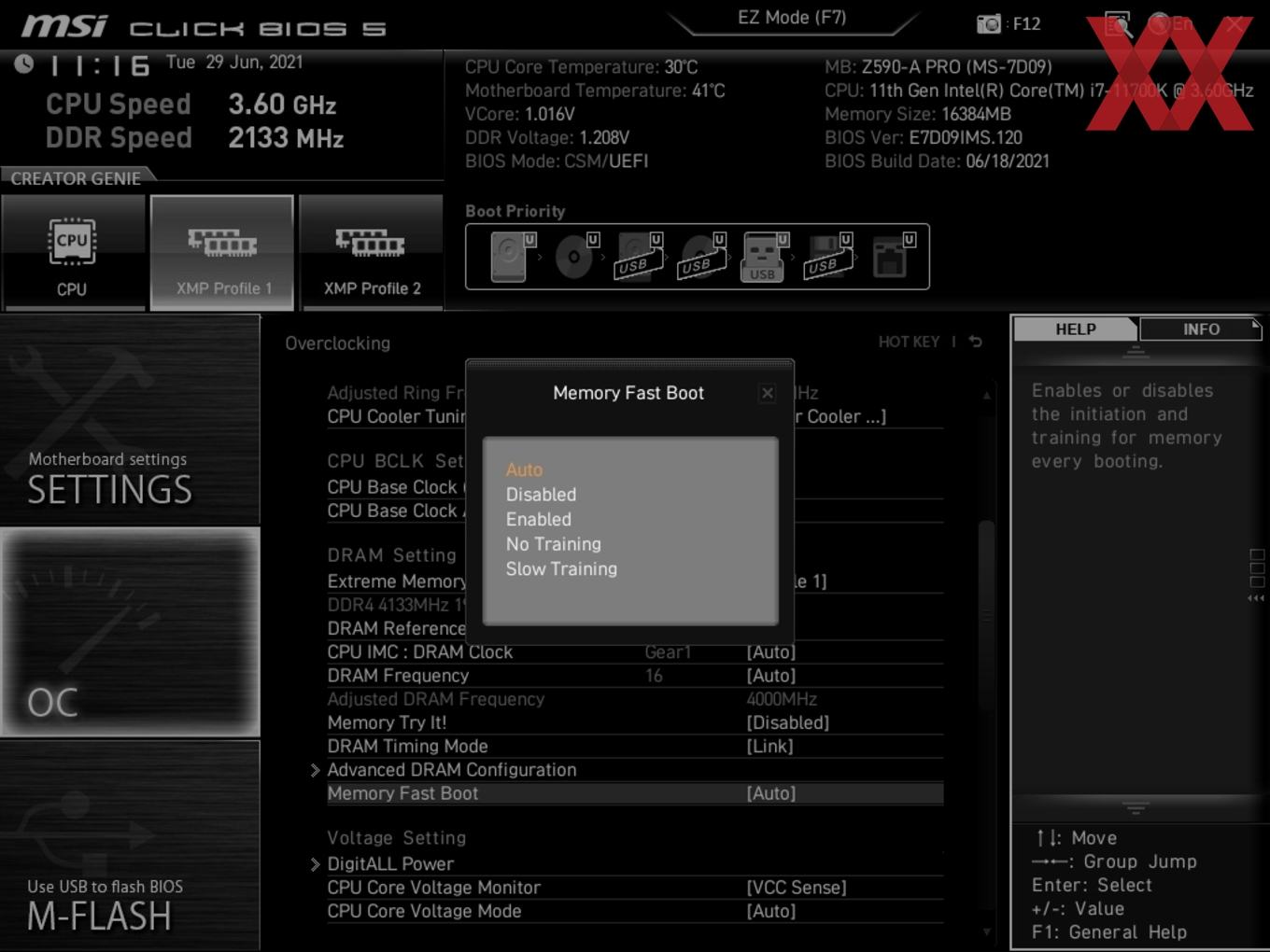This screenshot has height=952, width=1270.
Task: Switch to the INFO tab
Action: 1201,329
